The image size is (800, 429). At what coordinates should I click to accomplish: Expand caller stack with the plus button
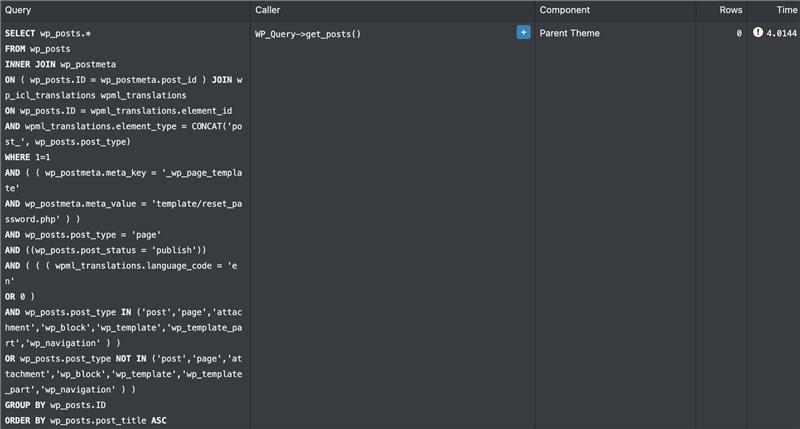[x=523, y=33]
